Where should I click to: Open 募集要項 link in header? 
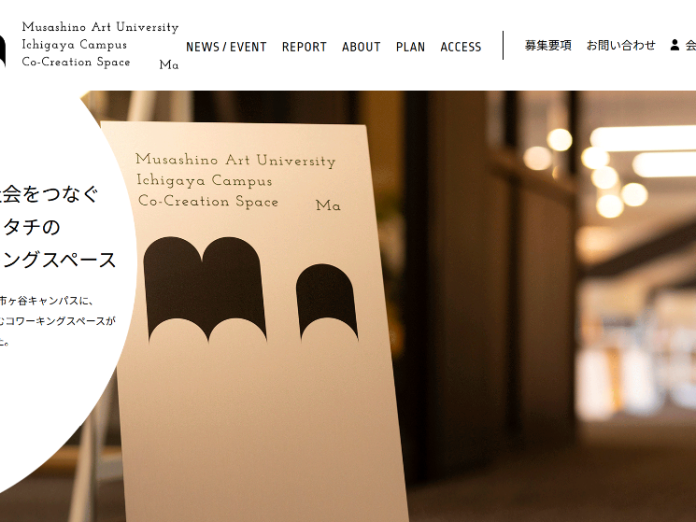(x=548, y=45)
